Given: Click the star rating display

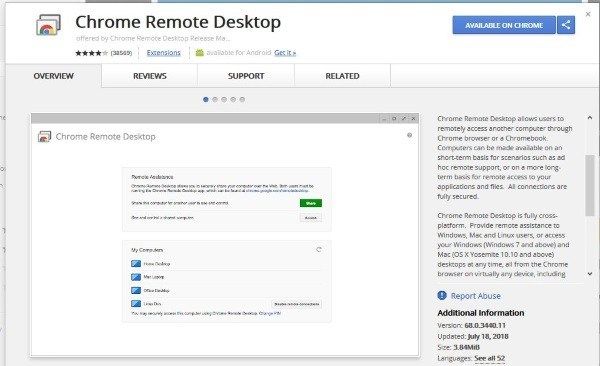Looking at the screenshot, I should tap(92, 53).
